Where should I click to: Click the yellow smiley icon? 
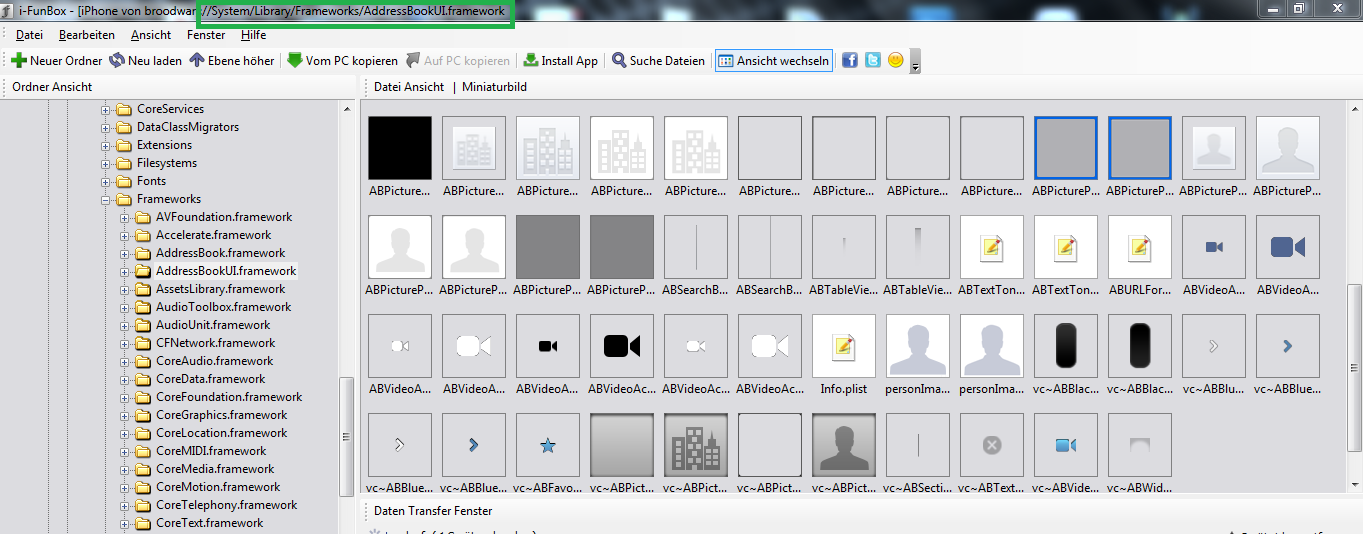tap(896, 60)
